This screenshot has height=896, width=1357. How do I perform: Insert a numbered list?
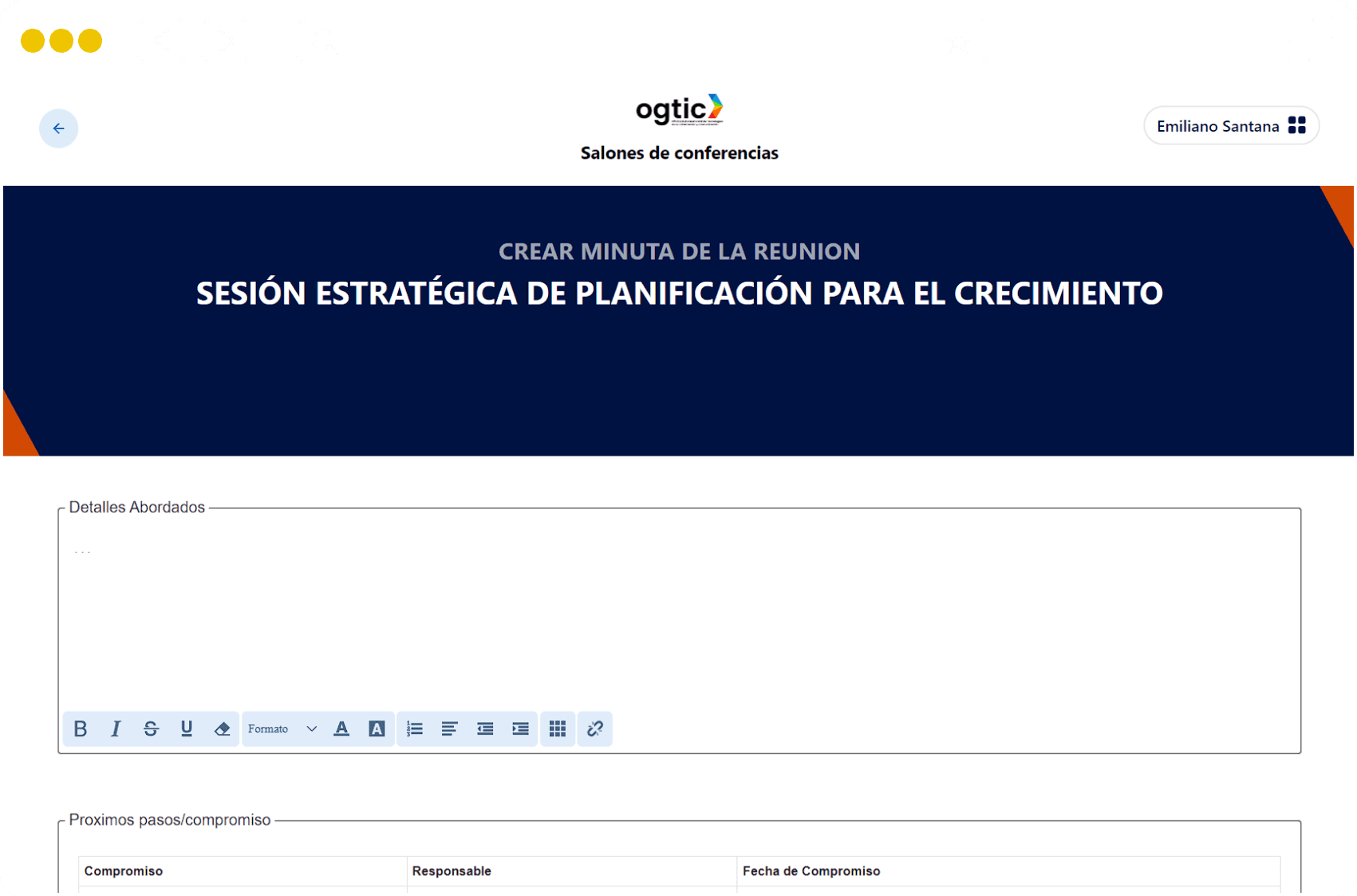click(x=415, y=728)
